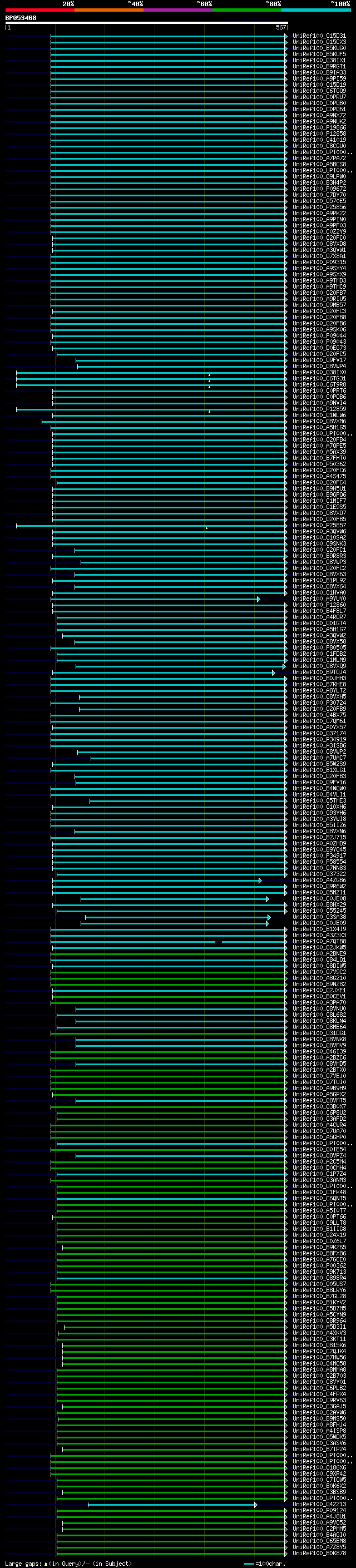This screenshot has height=1568, width=356.
Task: Select the UniRef100_Q570E5 label
Action: tap(319, 201)
